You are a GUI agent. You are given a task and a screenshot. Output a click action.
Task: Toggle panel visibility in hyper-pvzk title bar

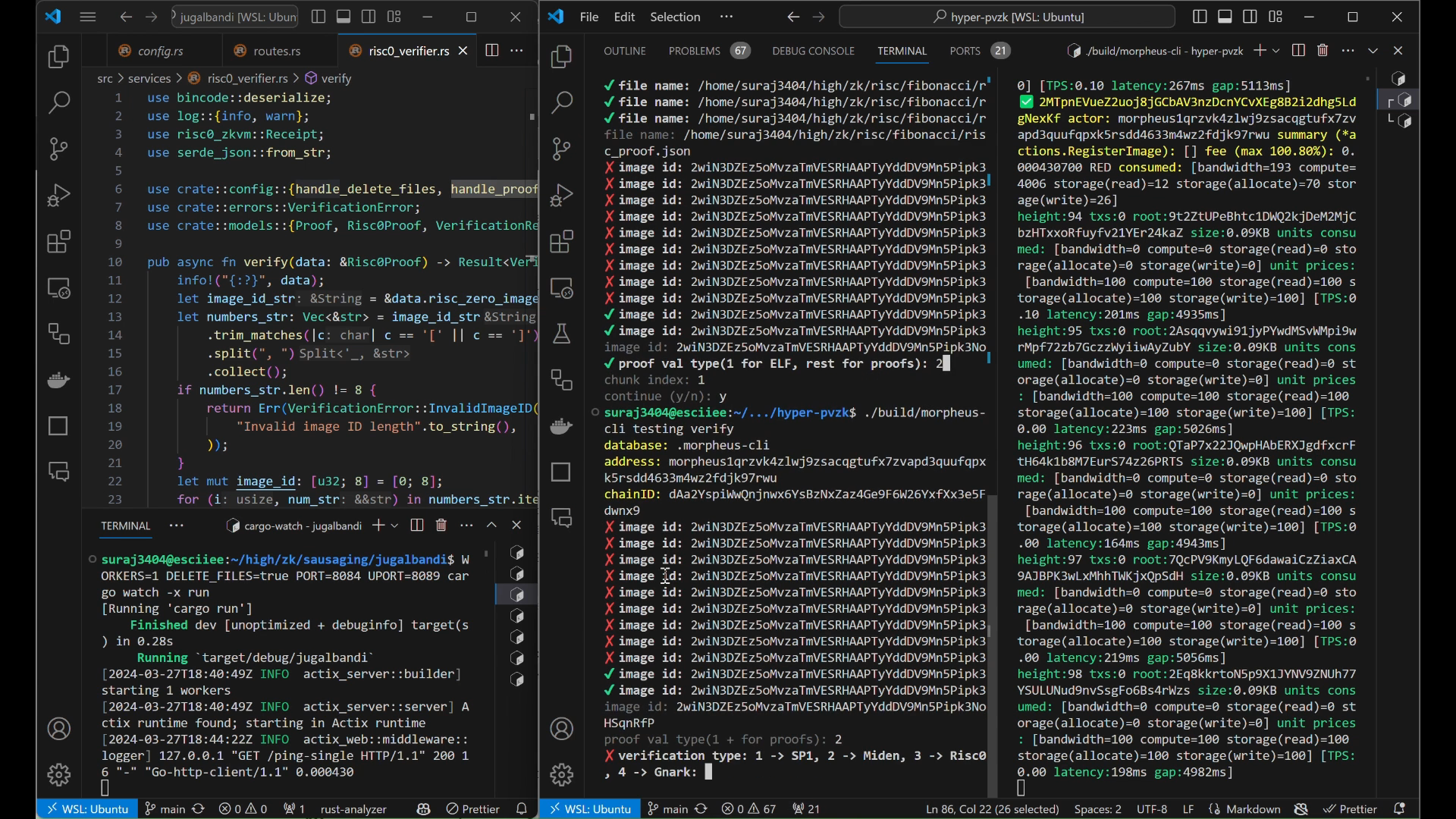coord(1225,17)
